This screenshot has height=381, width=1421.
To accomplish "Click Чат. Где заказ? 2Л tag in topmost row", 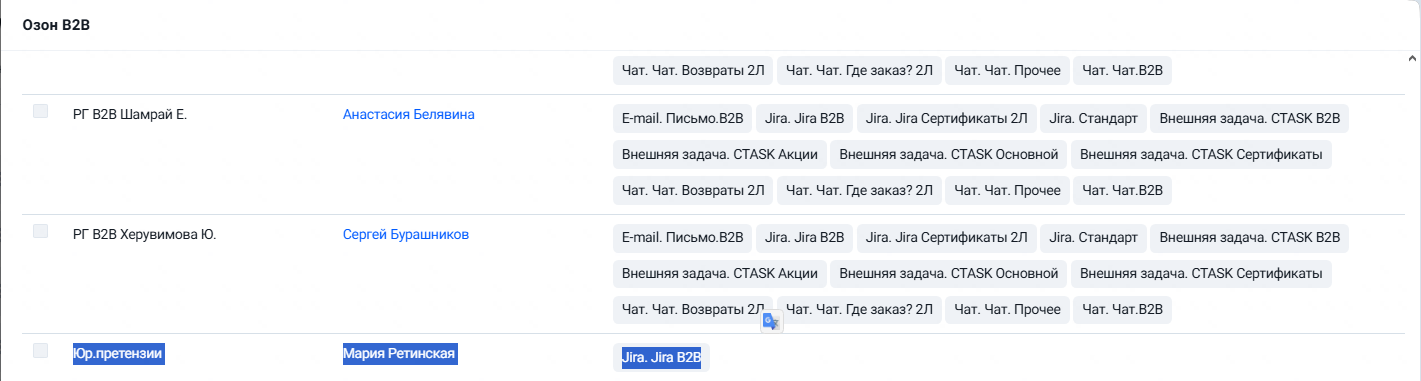I will click(x=859, y=70).
